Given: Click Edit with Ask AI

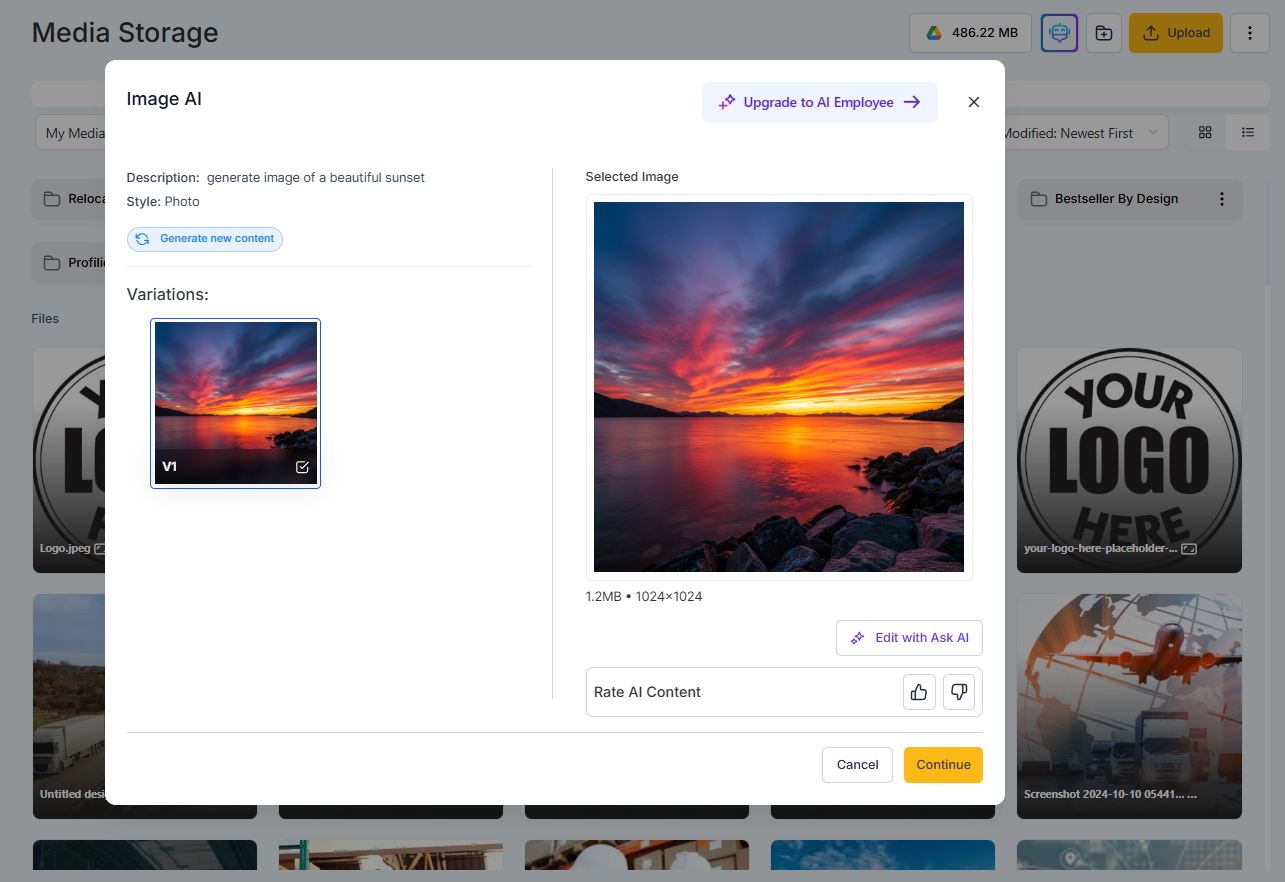Looking at the screenshot, I should [x=910, y=638].
